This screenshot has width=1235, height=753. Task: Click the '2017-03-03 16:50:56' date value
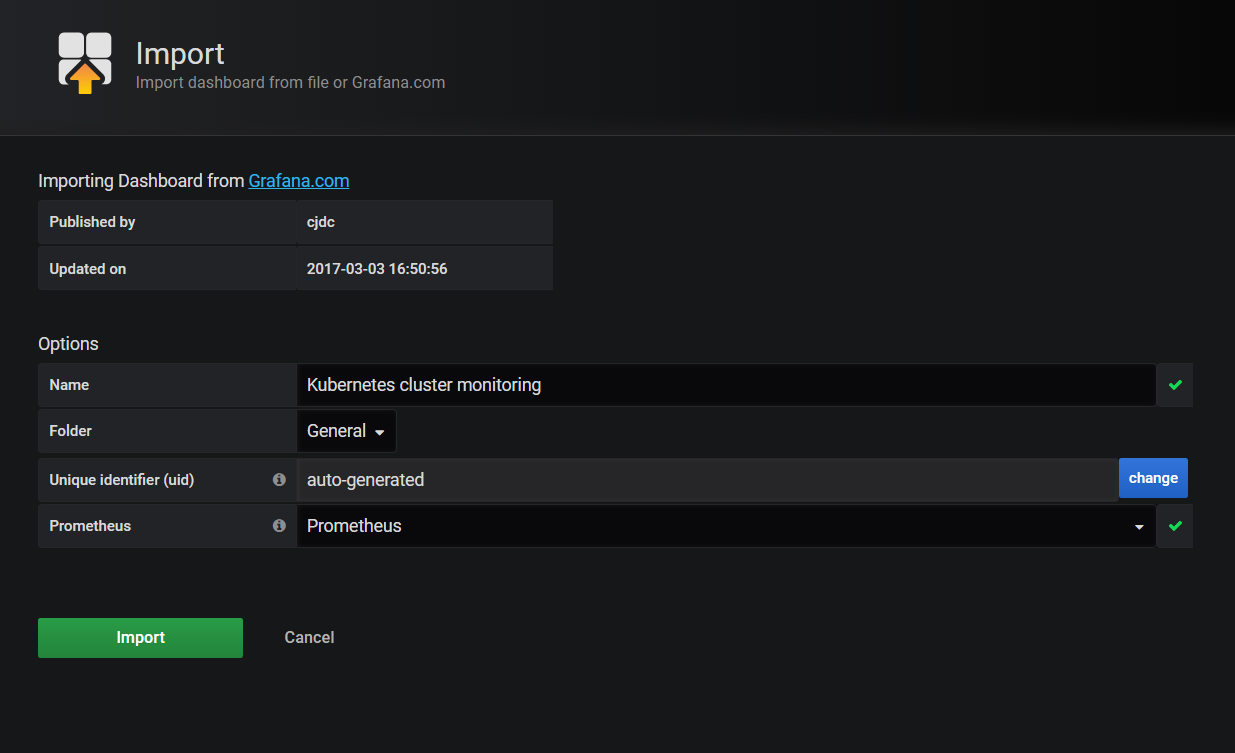pyautogui.click(x=377, y=269)
